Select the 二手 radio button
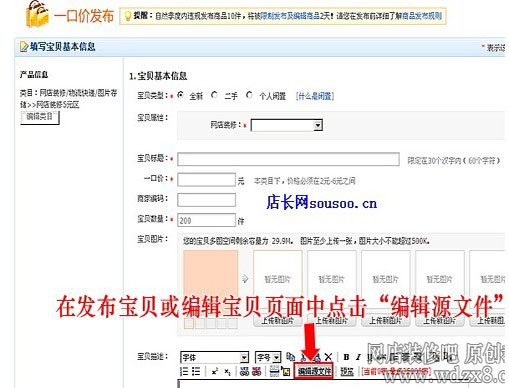This screenshot has height=388, width=509. tap(214, 95)
